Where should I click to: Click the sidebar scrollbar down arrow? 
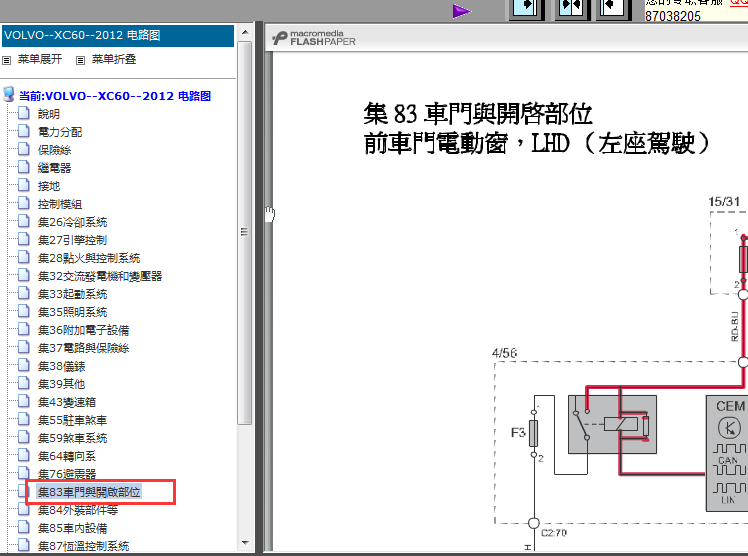coord(245,543)
